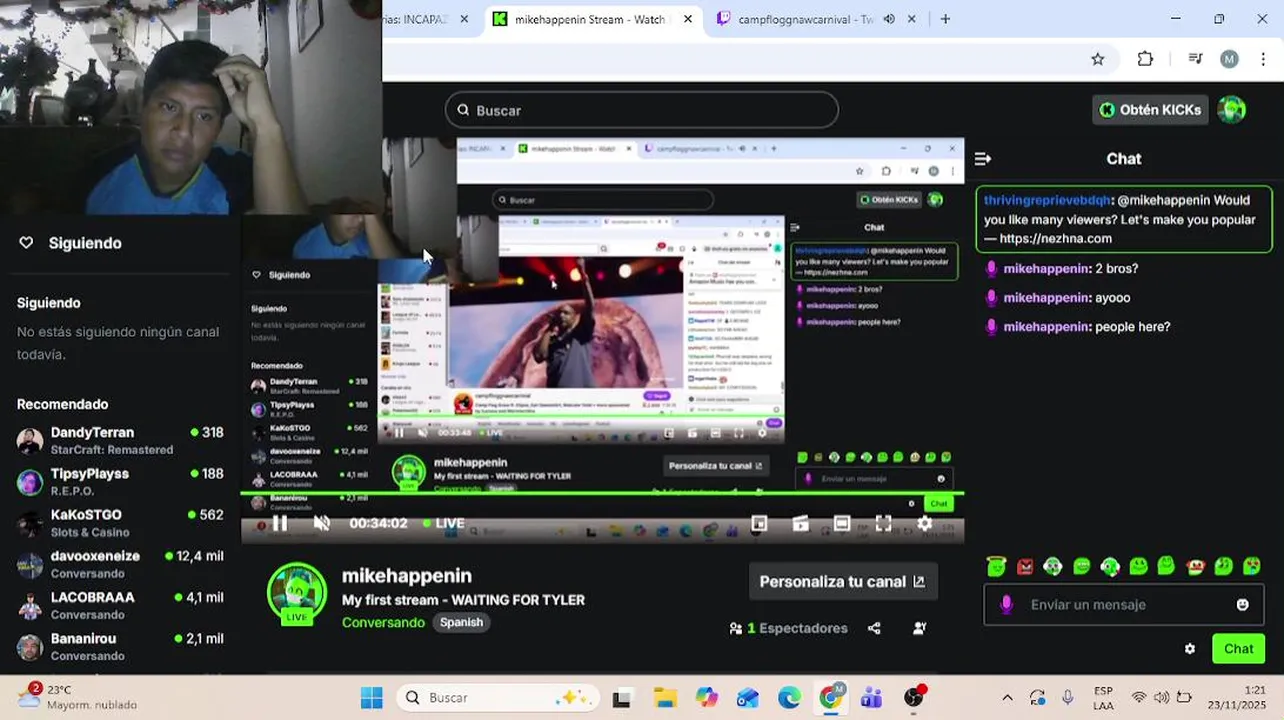Open the Siguiendo heart section

point(70,243)
